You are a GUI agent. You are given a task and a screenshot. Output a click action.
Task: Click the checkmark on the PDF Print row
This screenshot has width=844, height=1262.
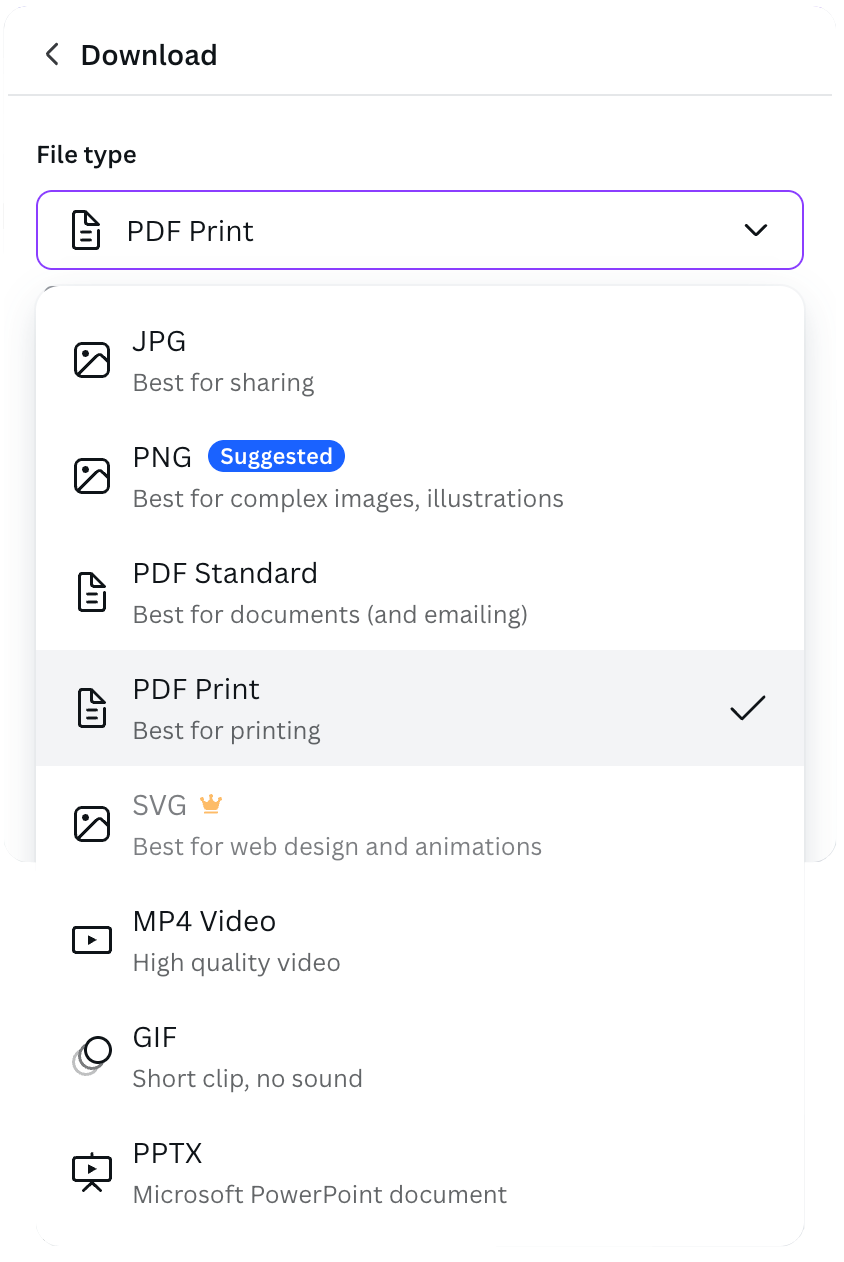[x=748, y=708]
